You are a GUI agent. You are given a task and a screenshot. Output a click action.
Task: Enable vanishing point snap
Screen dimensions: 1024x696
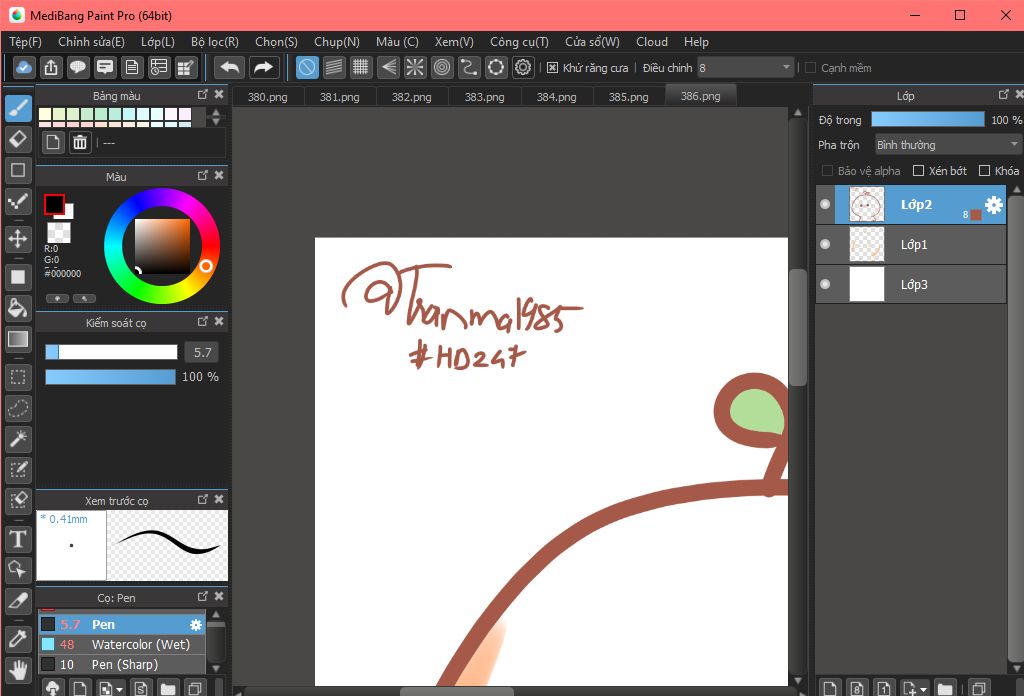coord(388,67)
